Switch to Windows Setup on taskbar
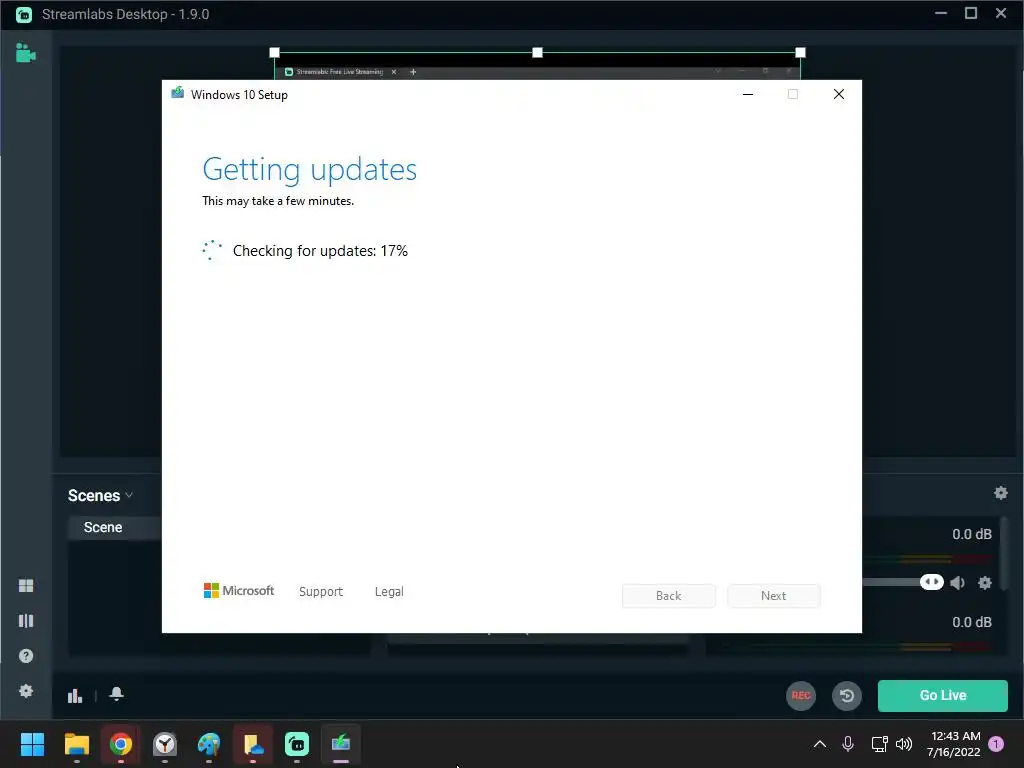1024x768 pixels. point(341,744)
